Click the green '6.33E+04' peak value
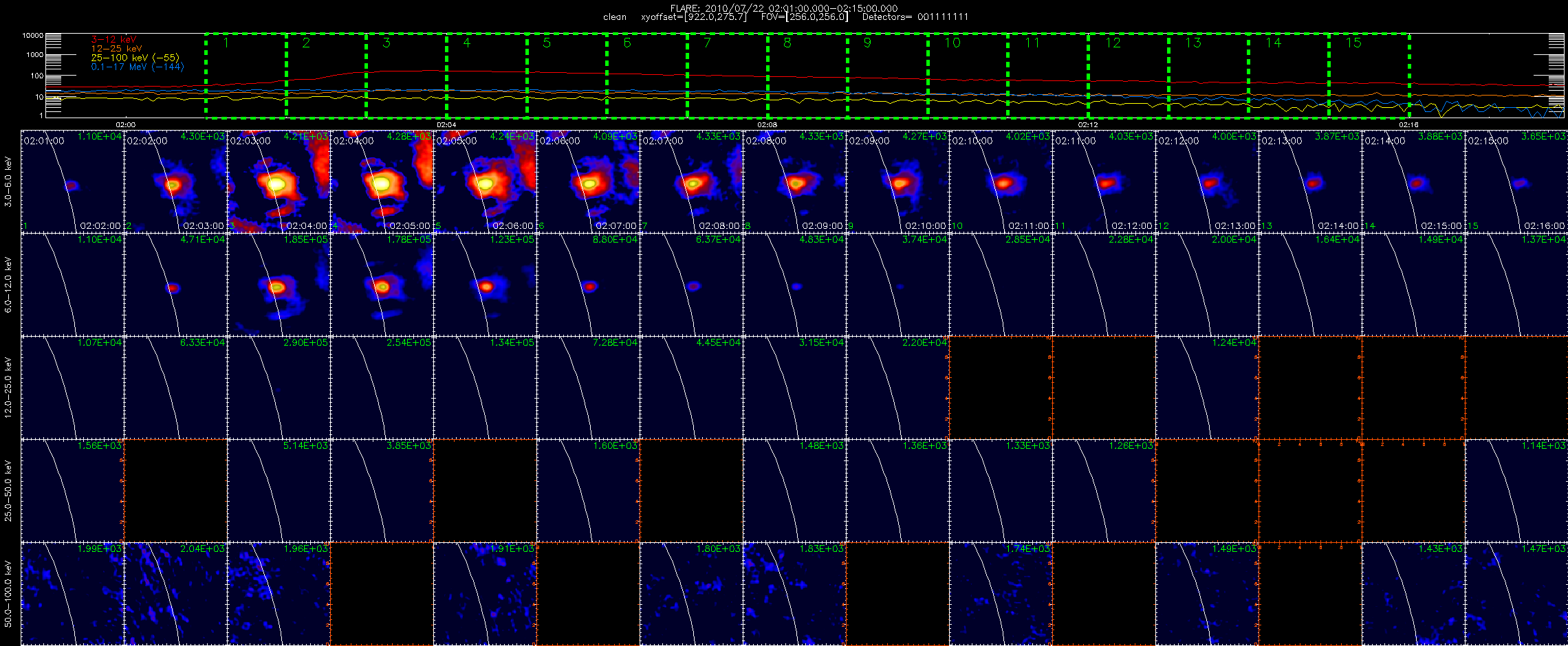This screenshot has width=1568, height=646. (x=203, y=342)
